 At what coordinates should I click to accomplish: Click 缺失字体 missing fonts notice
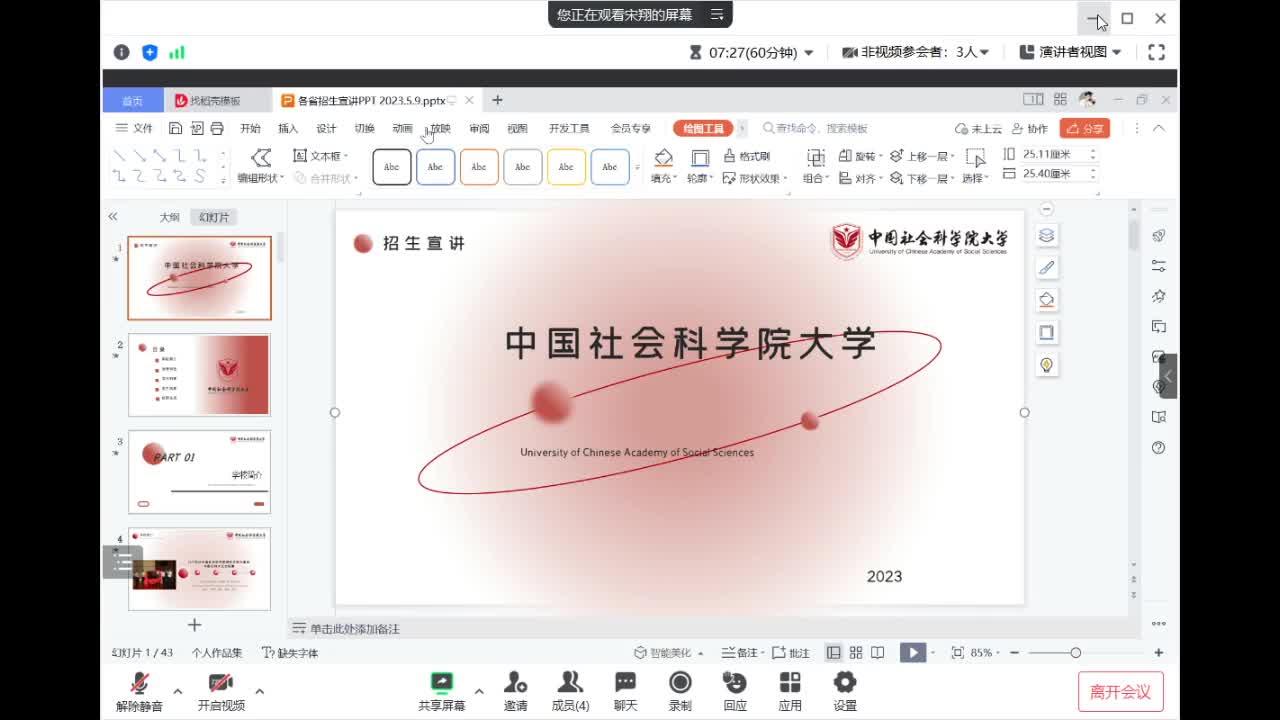tap(290, 653)
